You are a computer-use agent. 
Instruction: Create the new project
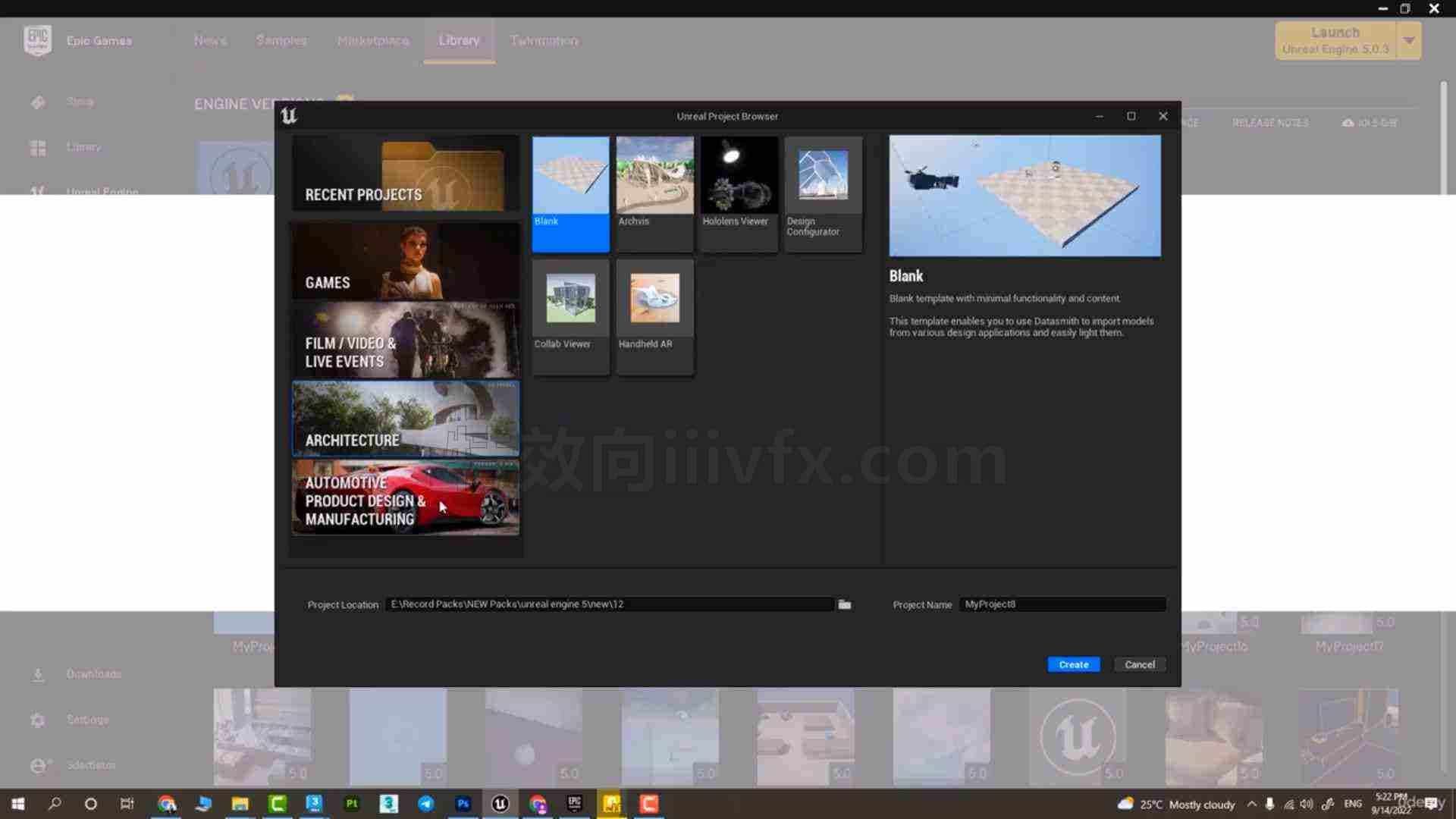[x=1074, y=664]
